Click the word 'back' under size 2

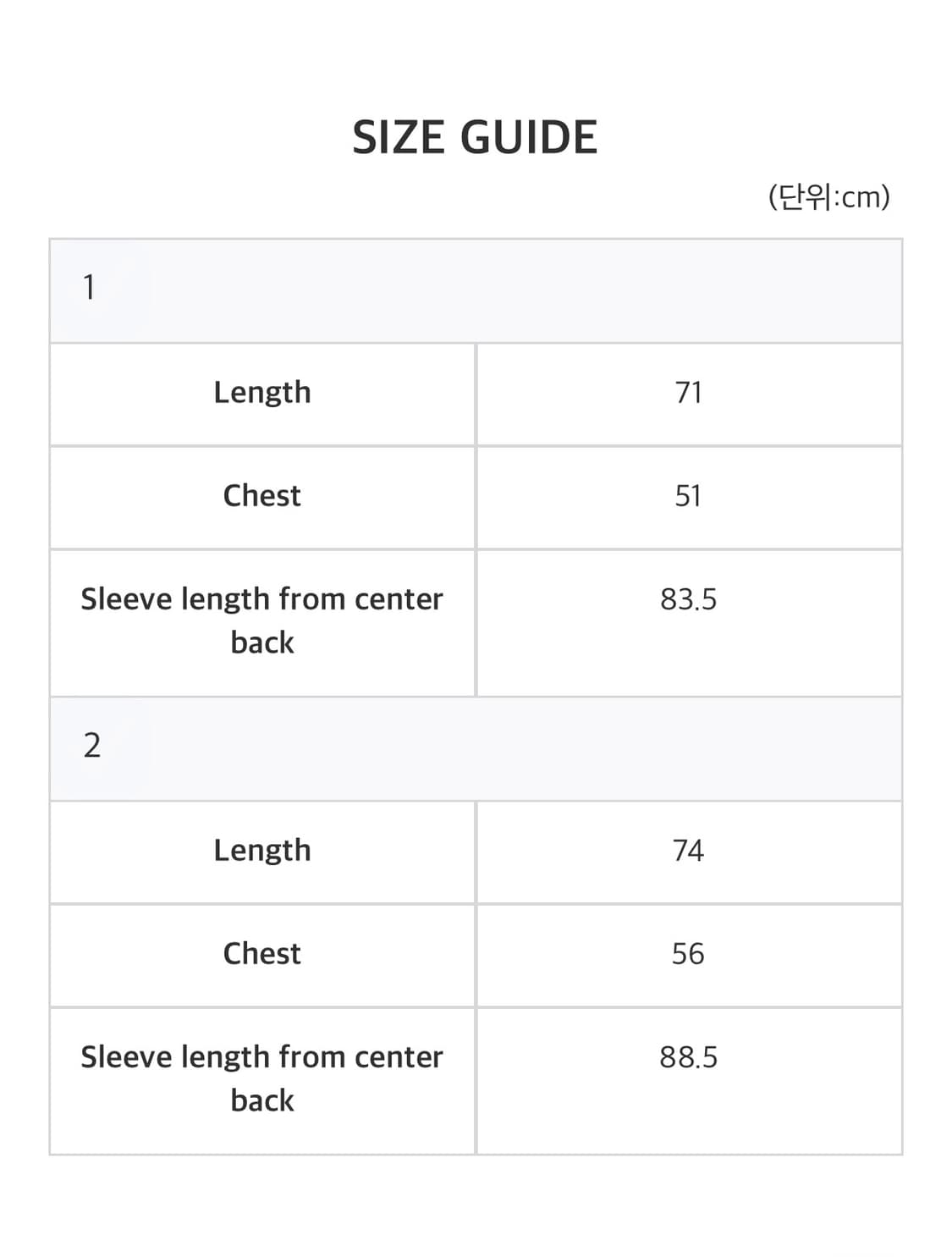262,1101
